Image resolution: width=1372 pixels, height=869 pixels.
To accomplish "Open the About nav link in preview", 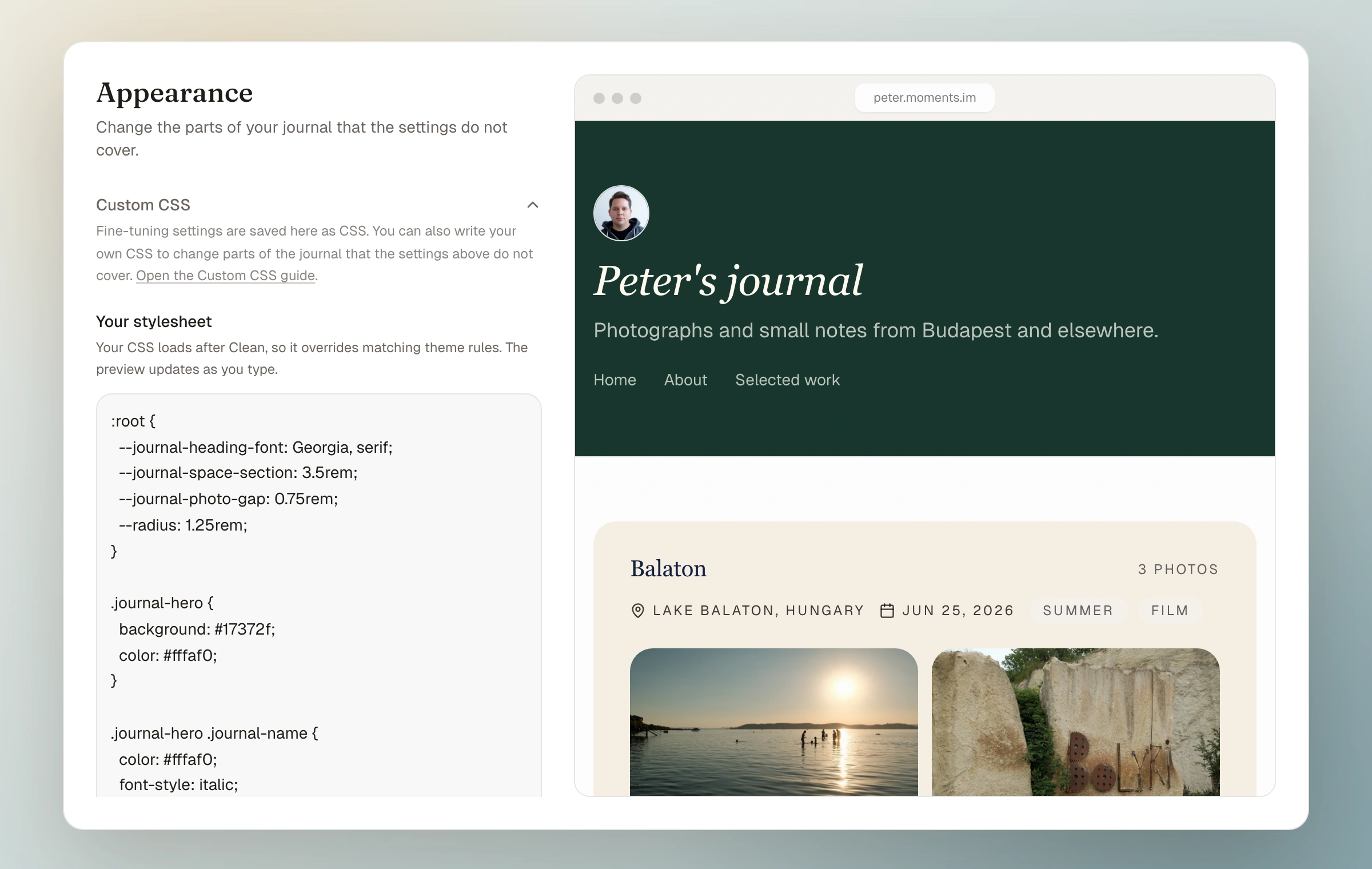I will (x=685, y=380).
